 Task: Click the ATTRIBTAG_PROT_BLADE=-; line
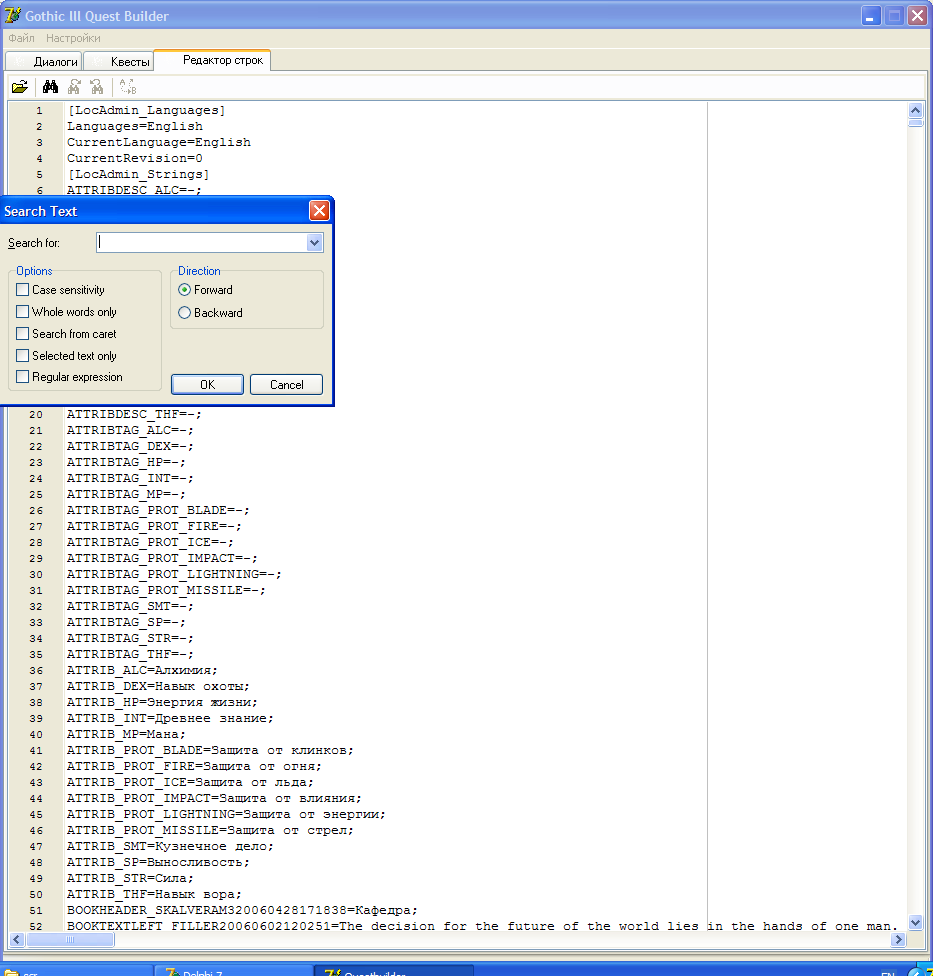[158, 510]
